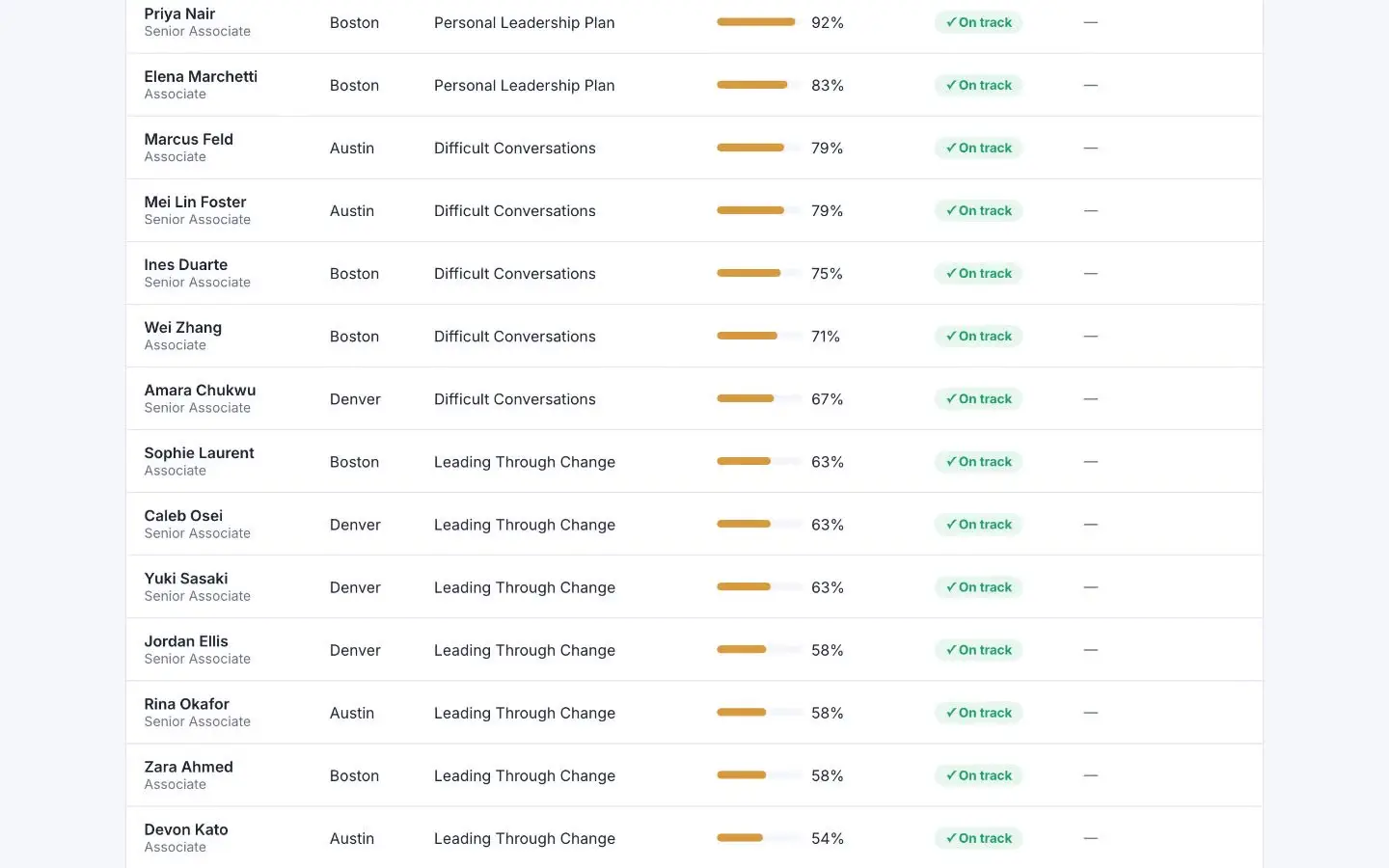The width and height of the screenshot is (1389, 868).
Task: Click the Yuki Sasaki name
Action: (186, 578)
